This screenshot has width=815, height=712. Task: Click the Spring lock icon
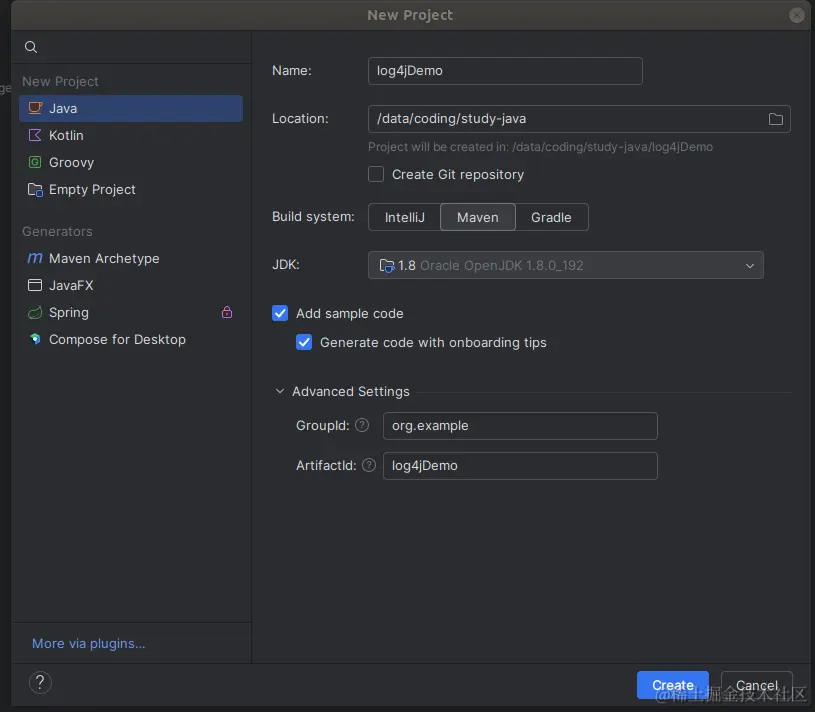point(227,312)
